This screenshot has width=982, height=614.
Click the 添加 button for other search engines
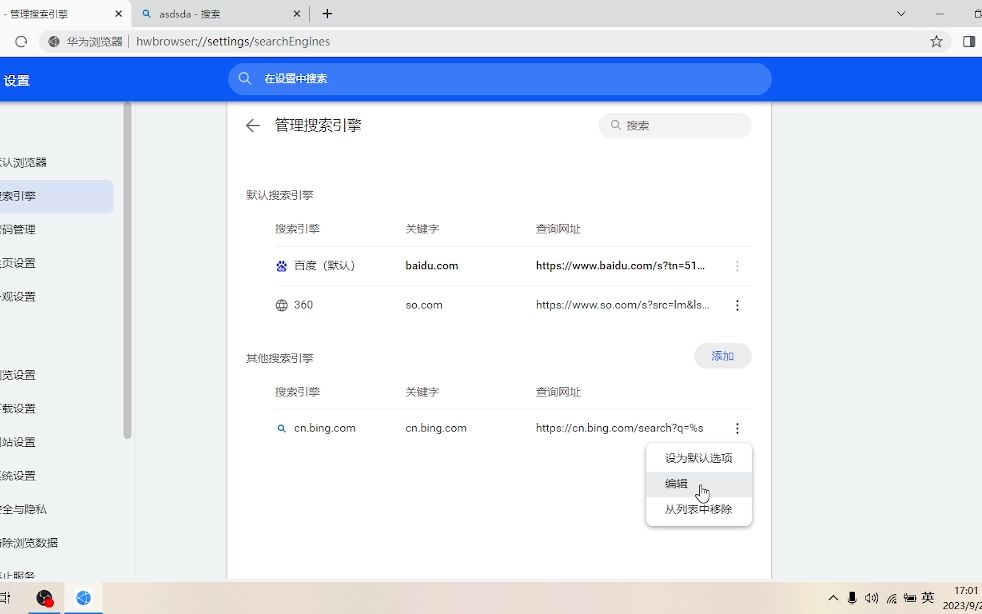pyautogui.click(x=722, y=355)
